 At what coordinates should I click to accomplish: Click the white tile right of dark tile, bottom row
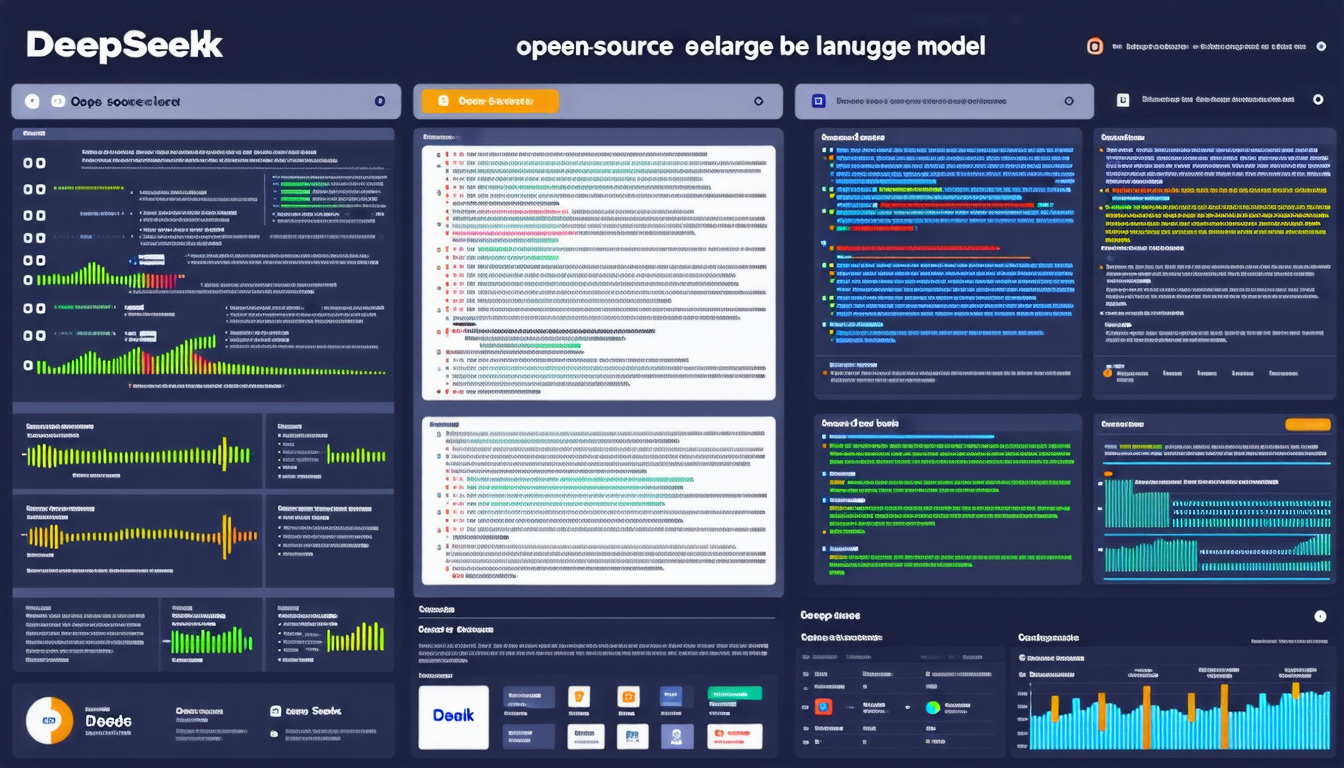586,737
